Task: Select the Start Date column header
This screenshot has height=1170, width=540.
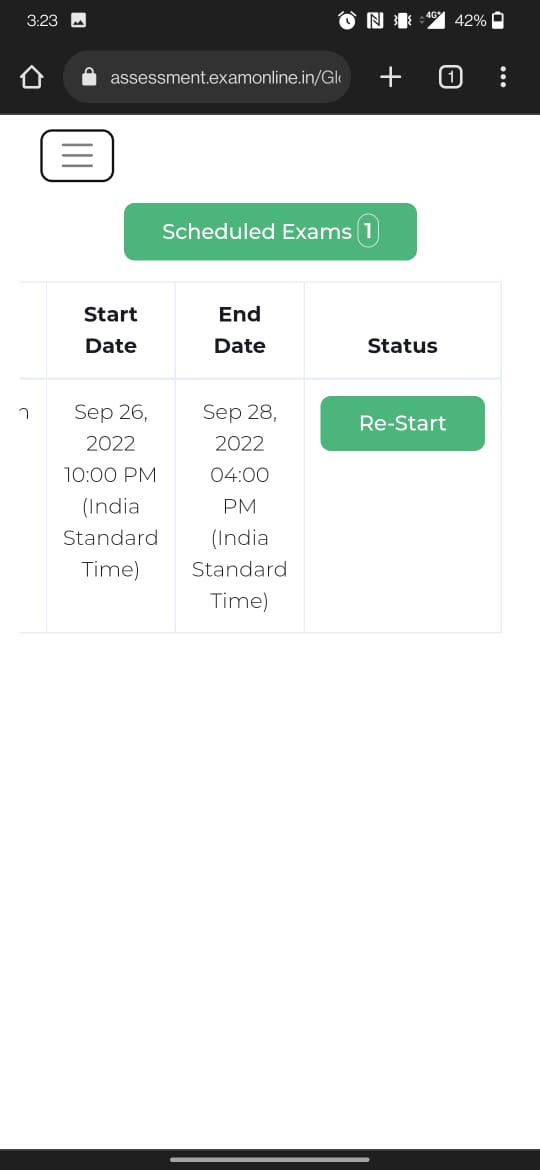Action: click(x=110, y=330)
